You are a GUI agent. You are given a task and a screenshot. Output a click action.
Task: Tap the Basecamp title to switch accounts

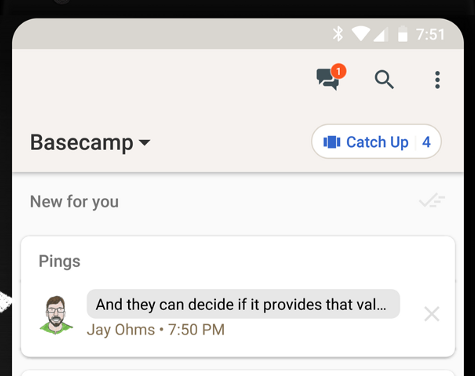coord(82,143)
